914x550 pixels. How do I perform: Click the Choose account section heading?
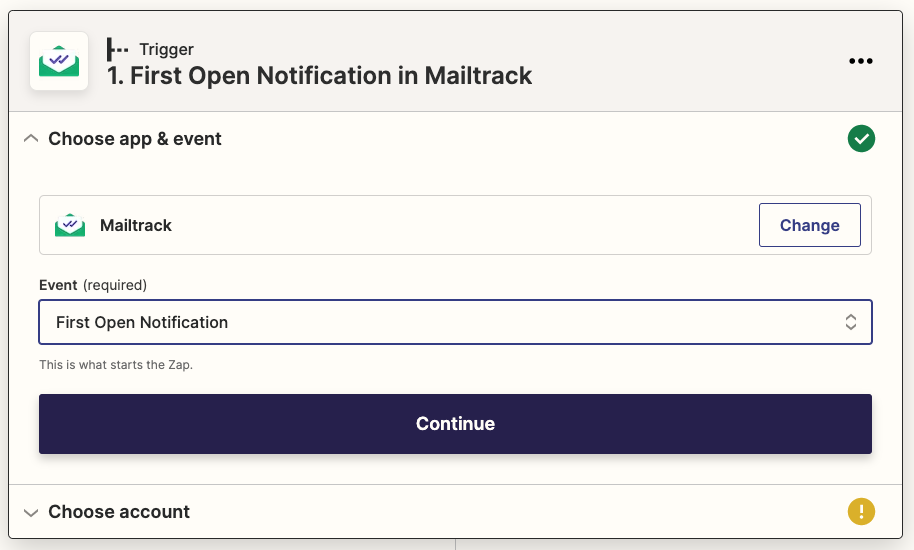point(119,512)
